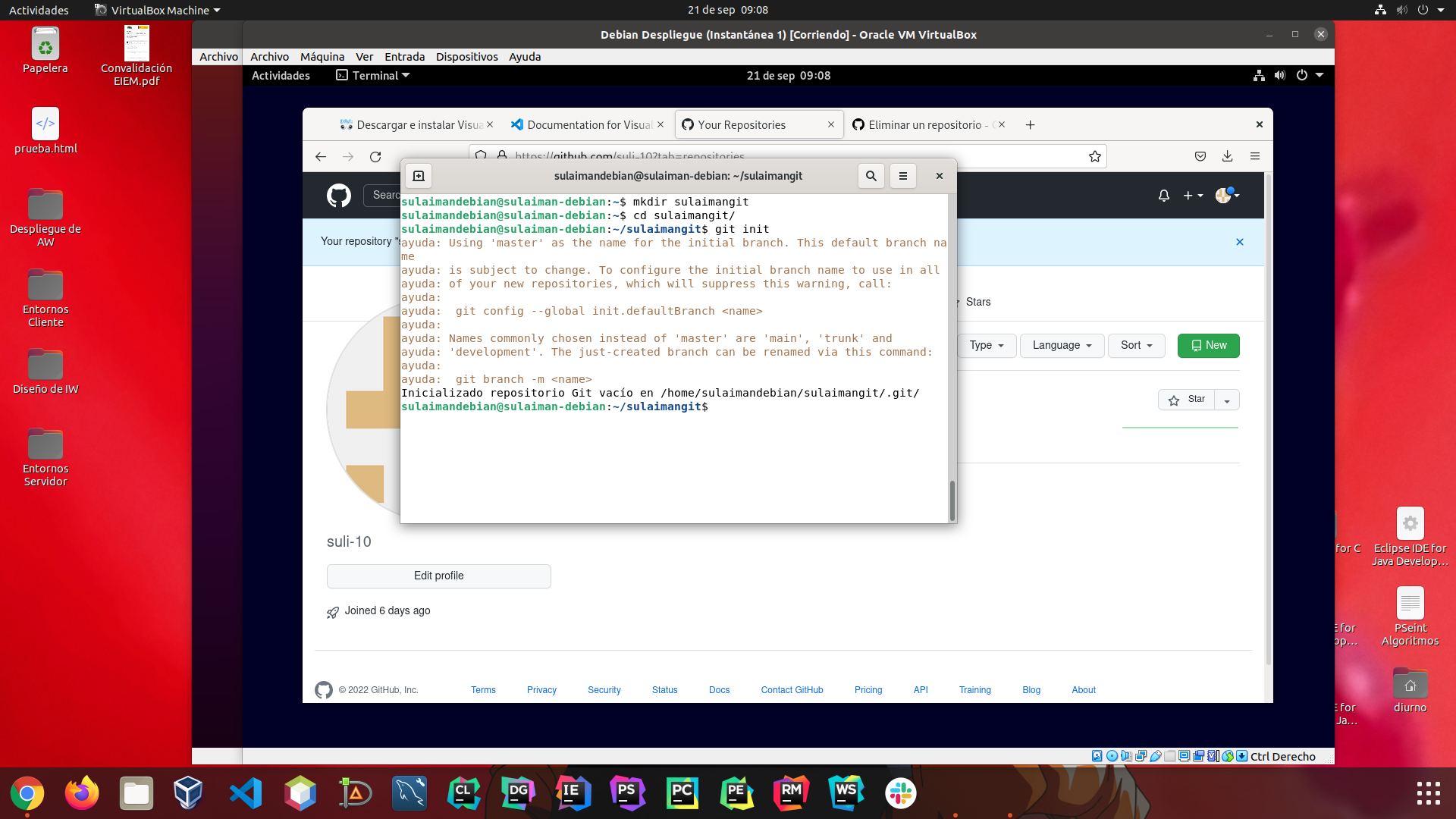
Task: Open the Type filter dropdown
Action: [986, 345]
